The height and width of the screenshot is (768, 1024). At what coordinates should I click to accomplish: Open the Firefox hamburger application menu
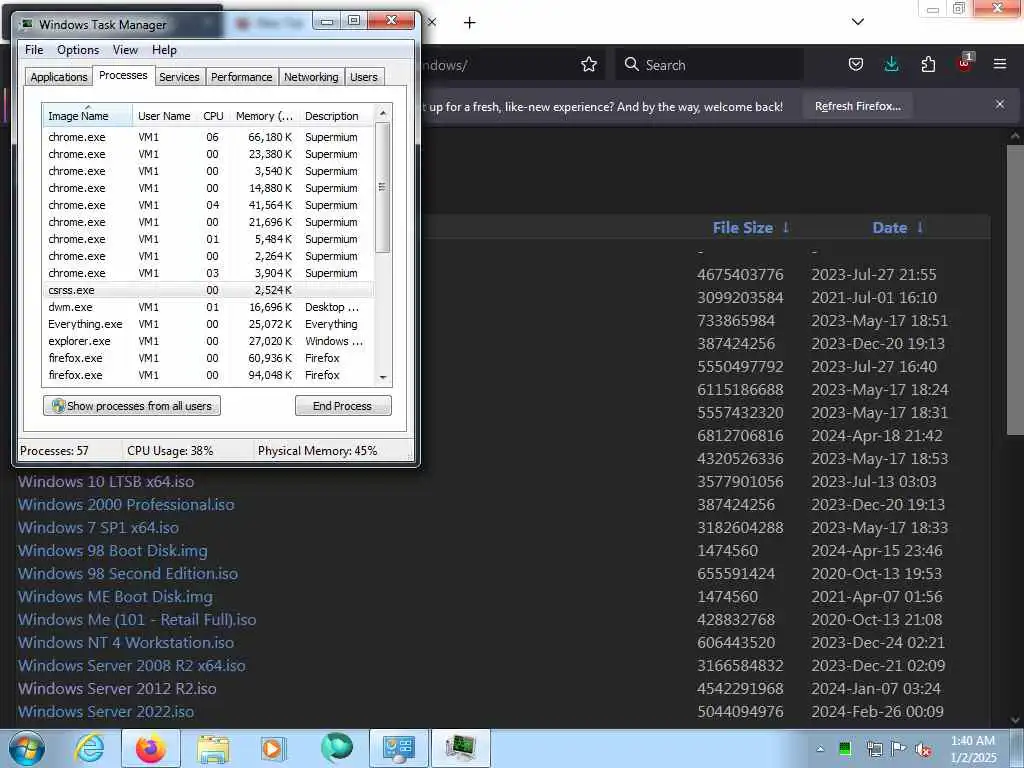pos(1000,64)
